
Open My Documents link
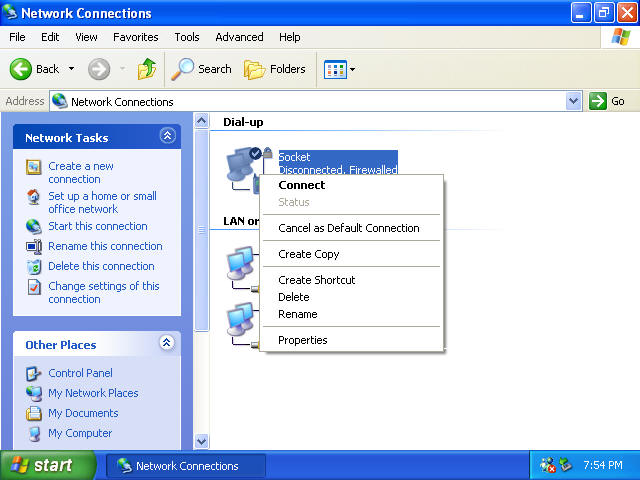pyautogui.click(x=83, y=413)
